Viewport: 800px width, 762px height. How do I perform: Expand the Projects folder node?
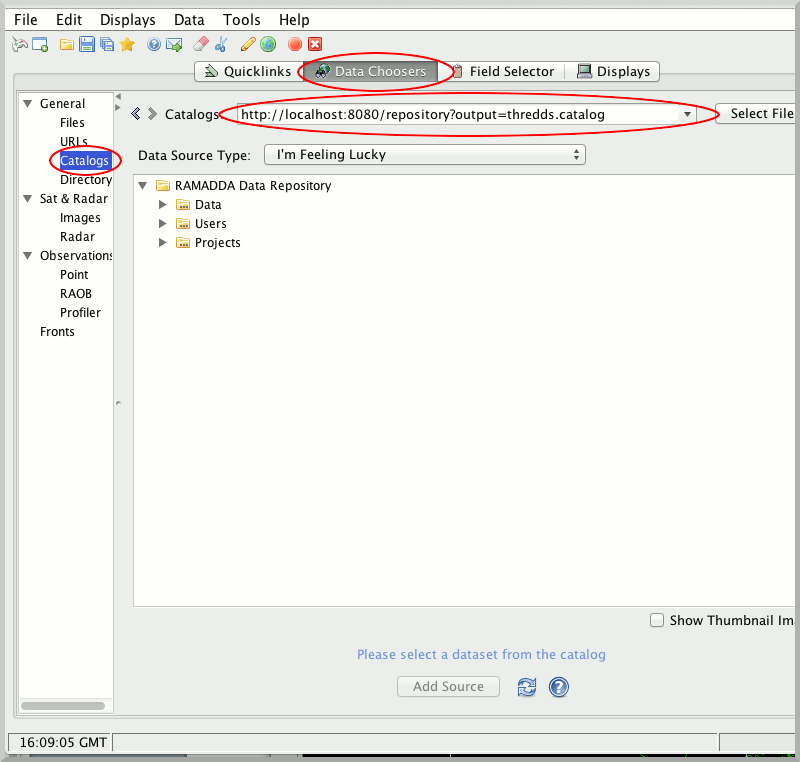tap(163, 243)
